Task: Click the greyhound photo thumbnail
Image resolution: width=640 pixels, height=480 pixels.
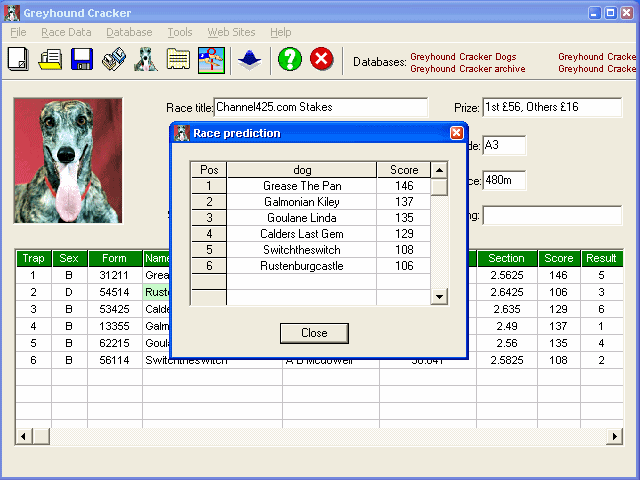Action: pos(68,160)
